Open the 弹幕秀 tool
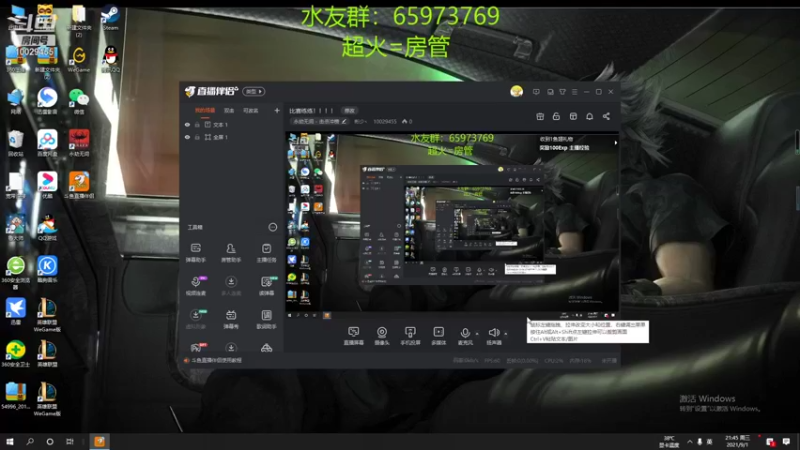The height and width of the screenshot is (450, 800). [231, 319]
